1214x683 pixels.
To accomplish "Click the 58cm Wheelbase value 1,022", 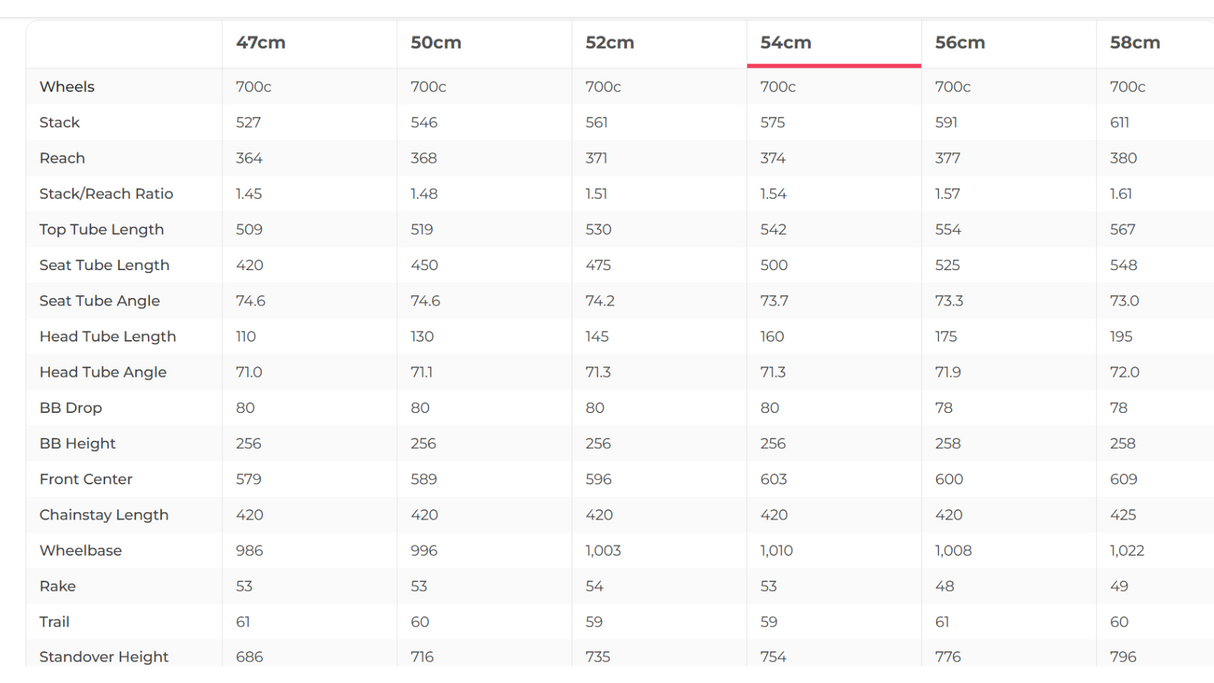I will click(1127, 551).
